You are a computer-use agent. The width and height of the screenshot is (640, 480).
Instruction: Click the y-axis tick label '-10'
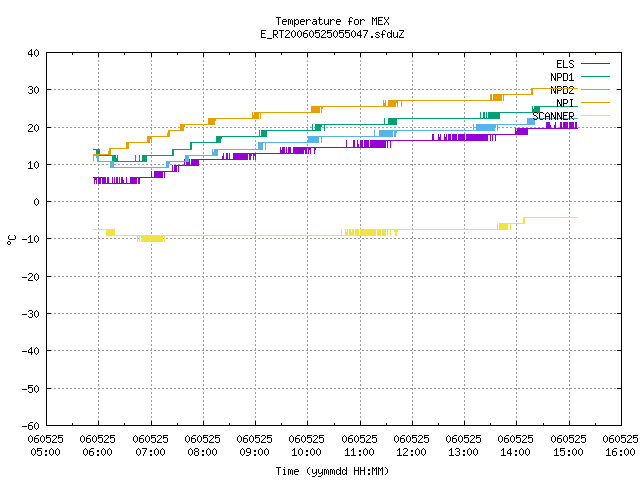pyautogui.click(x=31, y=239)
